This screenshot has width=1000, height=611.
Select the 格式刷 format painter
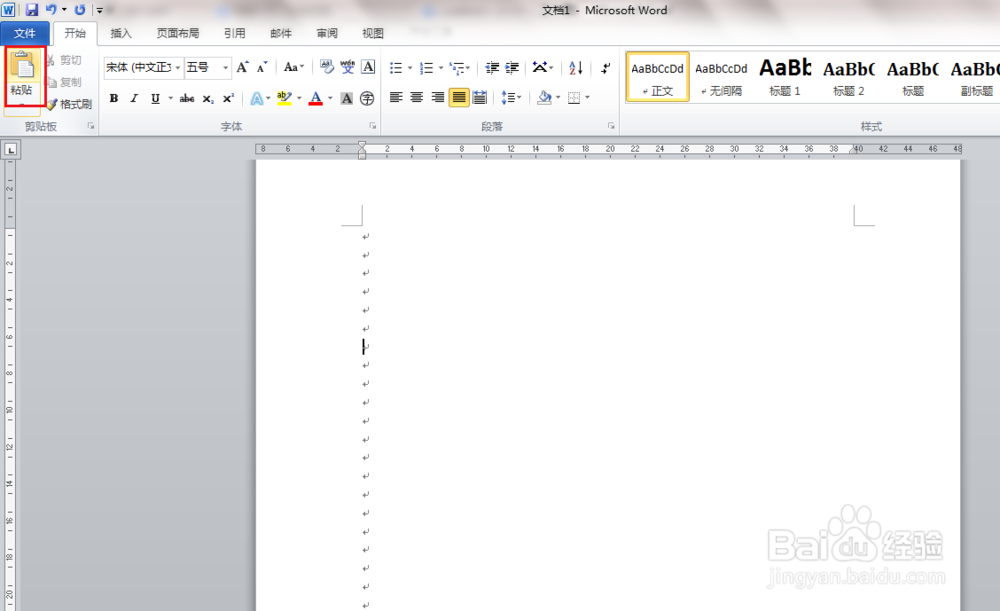(69, 104)
